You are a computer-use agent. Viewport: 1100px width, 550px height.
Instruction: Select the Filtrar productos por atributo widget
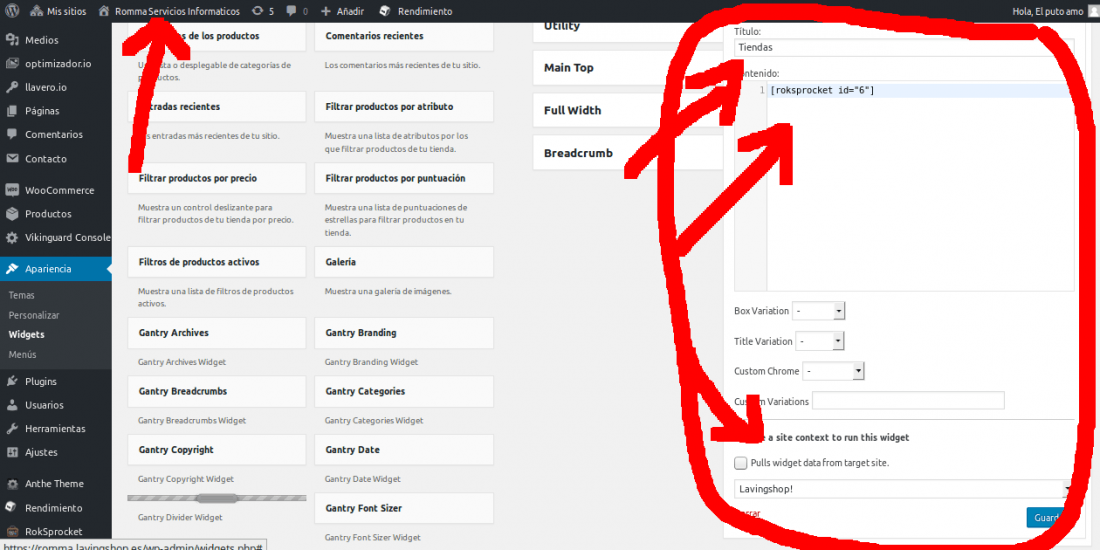(x=404, y=107)
